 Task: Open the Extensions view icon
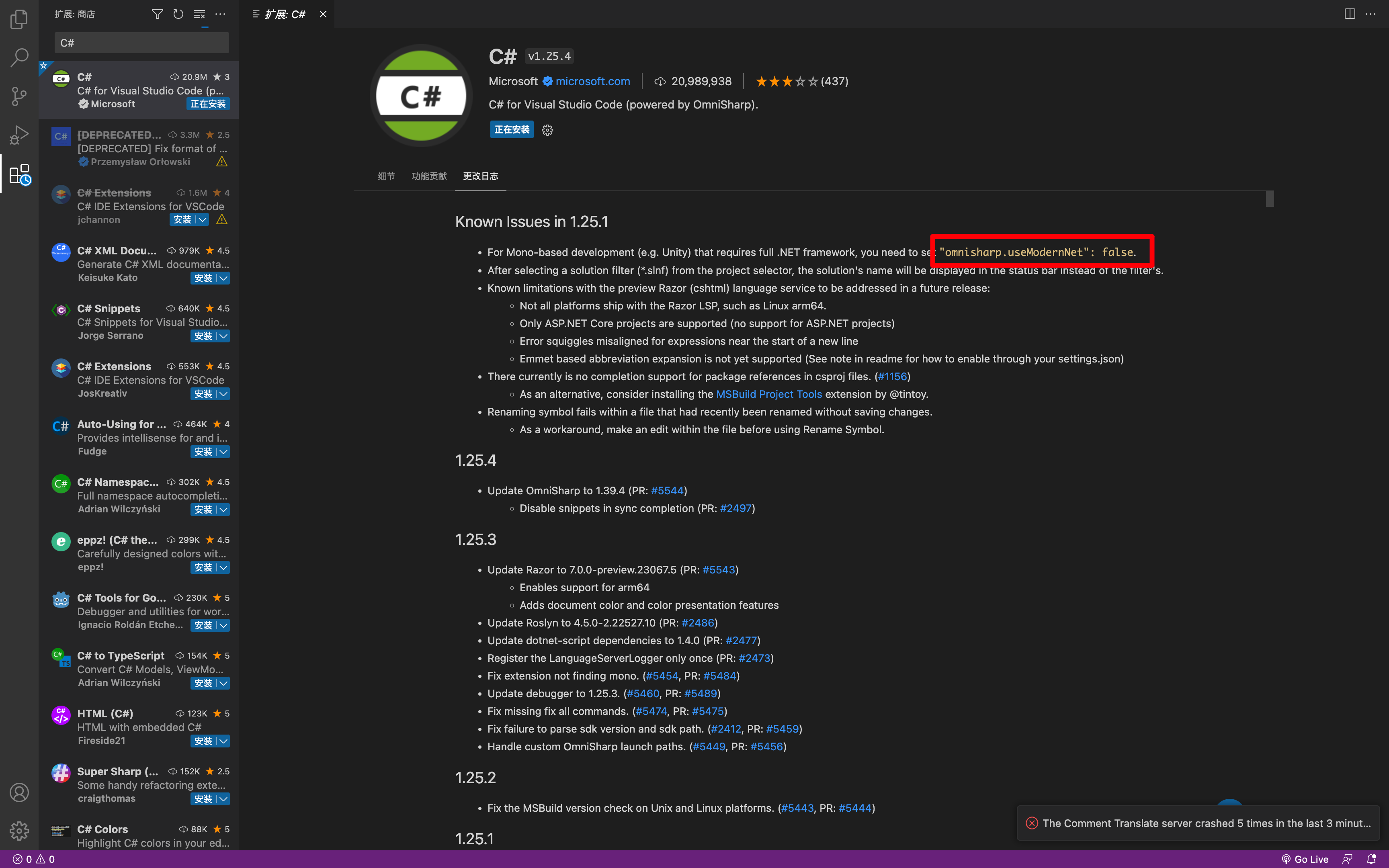tap(19, 174)
